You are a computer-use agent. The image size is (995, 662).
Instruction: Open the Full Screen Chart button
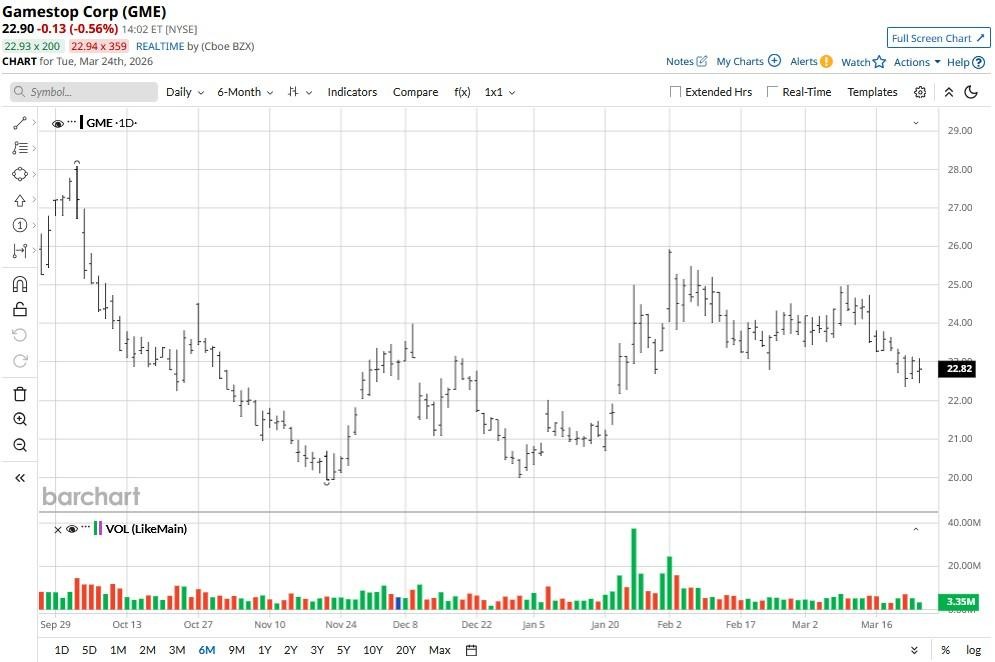click(938, 38)
